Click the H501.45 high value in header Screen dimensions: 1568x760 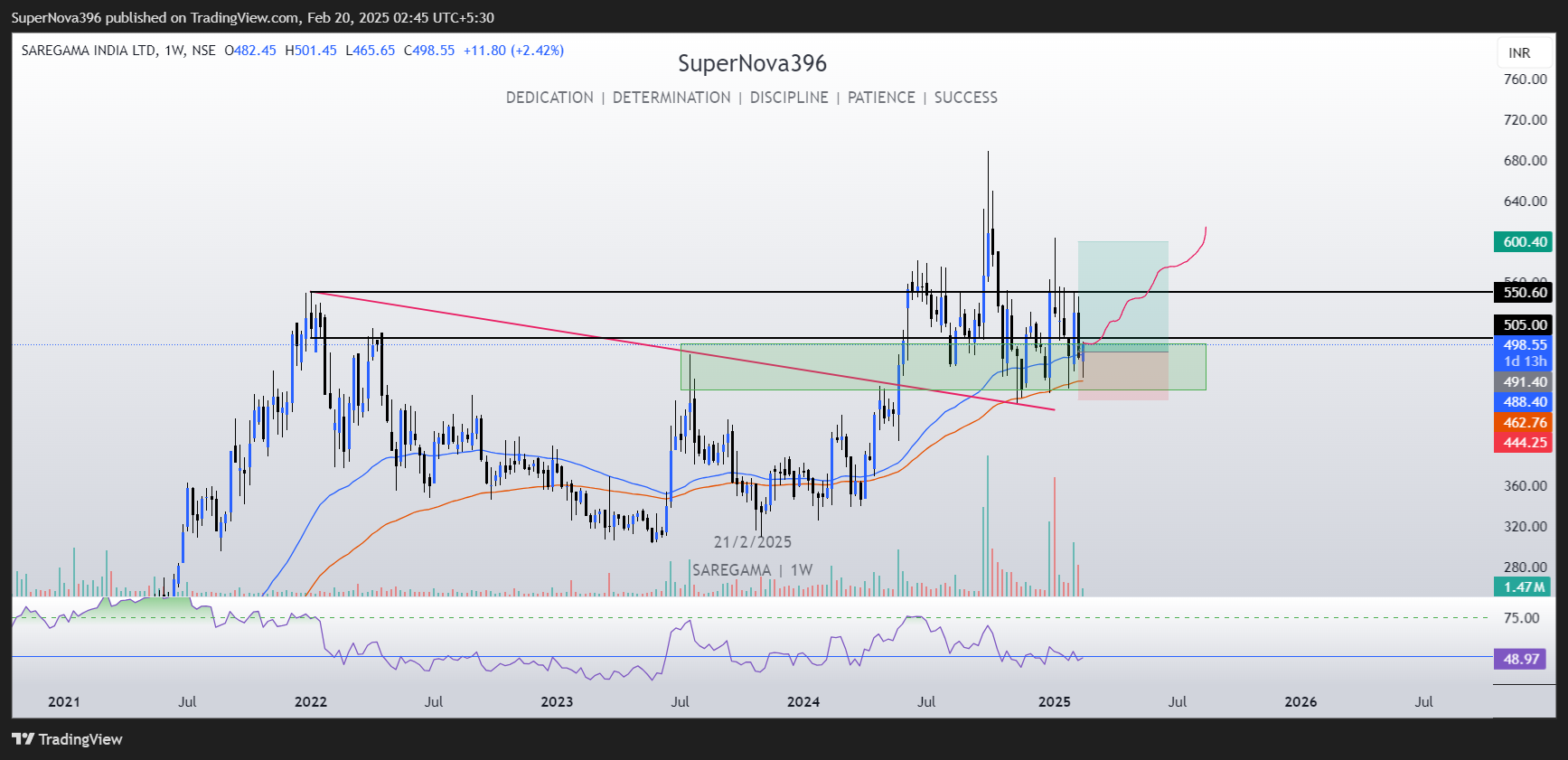click(311, 51)
